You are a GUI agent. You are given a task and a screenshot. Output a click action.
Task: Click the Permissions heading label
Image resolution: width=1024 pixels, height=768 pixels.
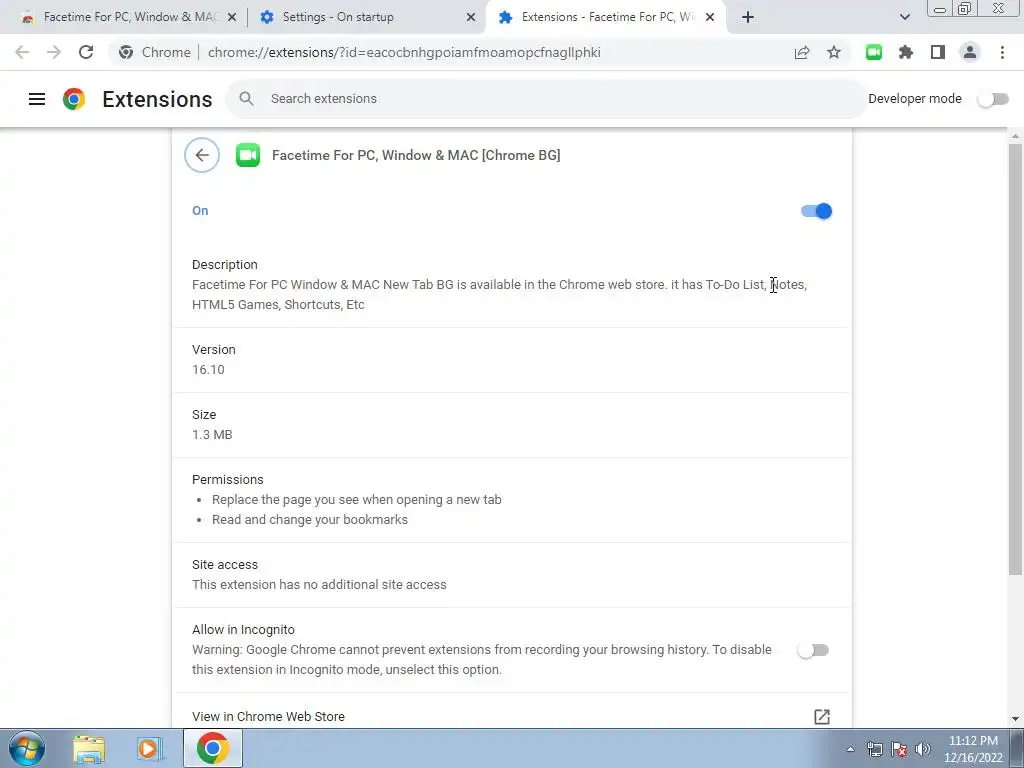[228, 479]
